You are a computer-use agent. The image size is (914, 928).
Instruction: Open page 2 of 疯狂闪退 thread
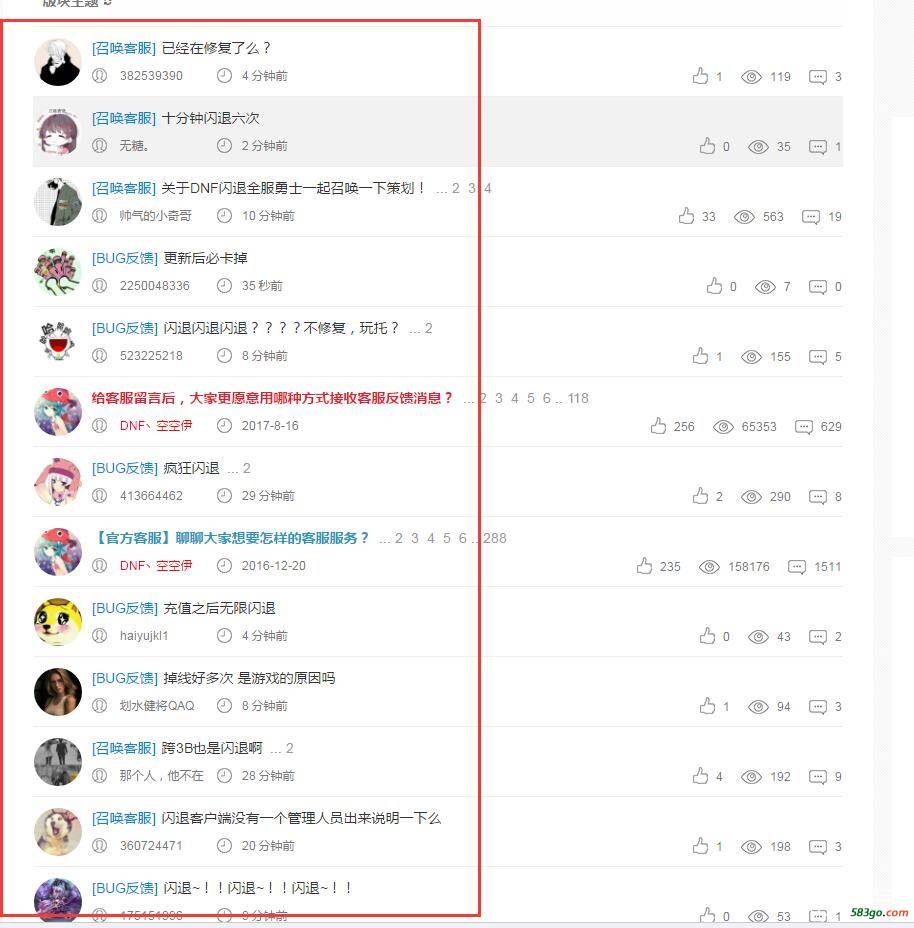(x=247, y=468)
